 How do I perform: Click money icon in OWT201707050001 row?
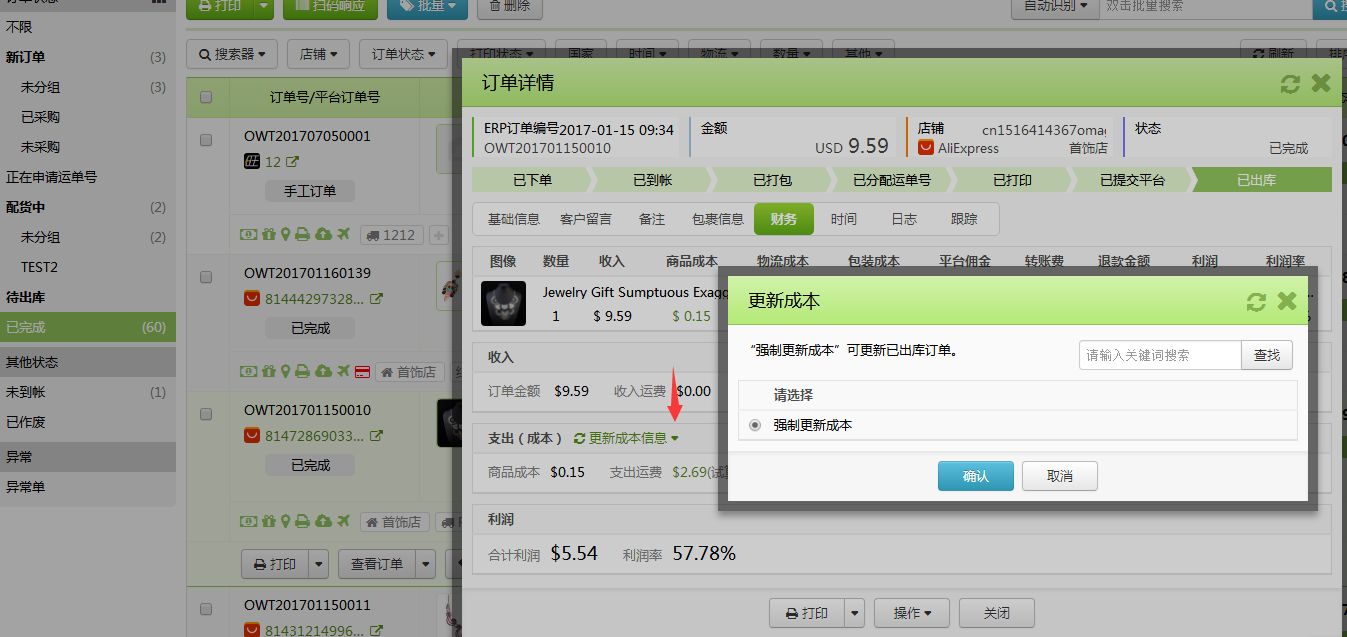(247, 235)
